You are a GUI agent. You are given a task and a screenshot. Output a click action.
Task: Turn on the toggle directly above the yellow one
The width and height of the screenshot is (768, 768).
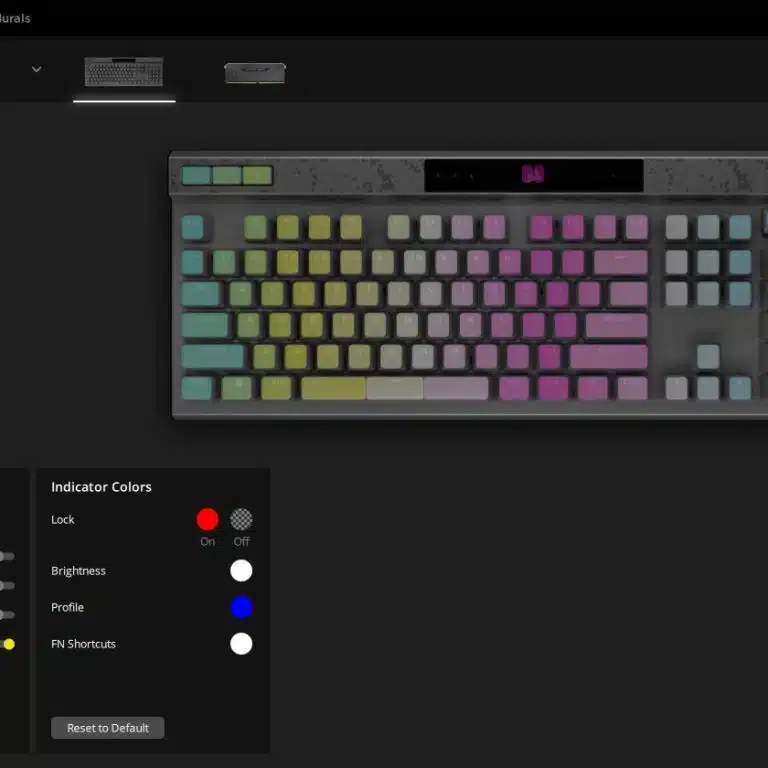point(7,615)
